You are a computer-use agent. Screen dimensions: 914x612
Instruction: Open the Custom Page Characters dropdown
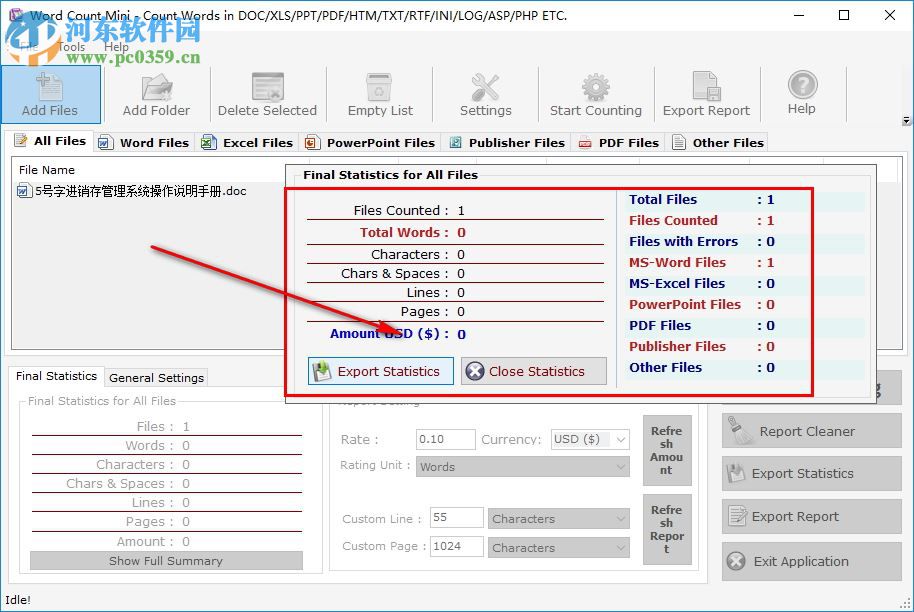(558, 548)
